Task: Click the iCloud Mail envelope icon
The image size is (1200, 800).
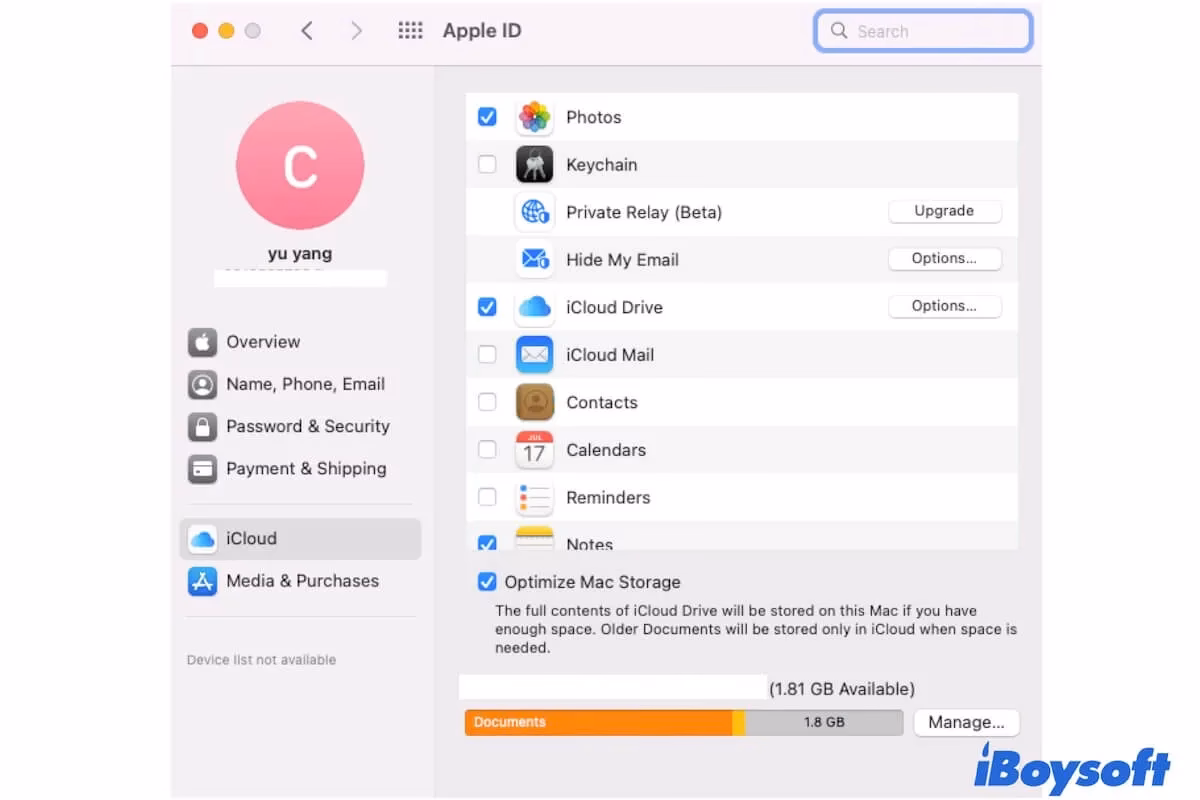Action: coord(534,354)
